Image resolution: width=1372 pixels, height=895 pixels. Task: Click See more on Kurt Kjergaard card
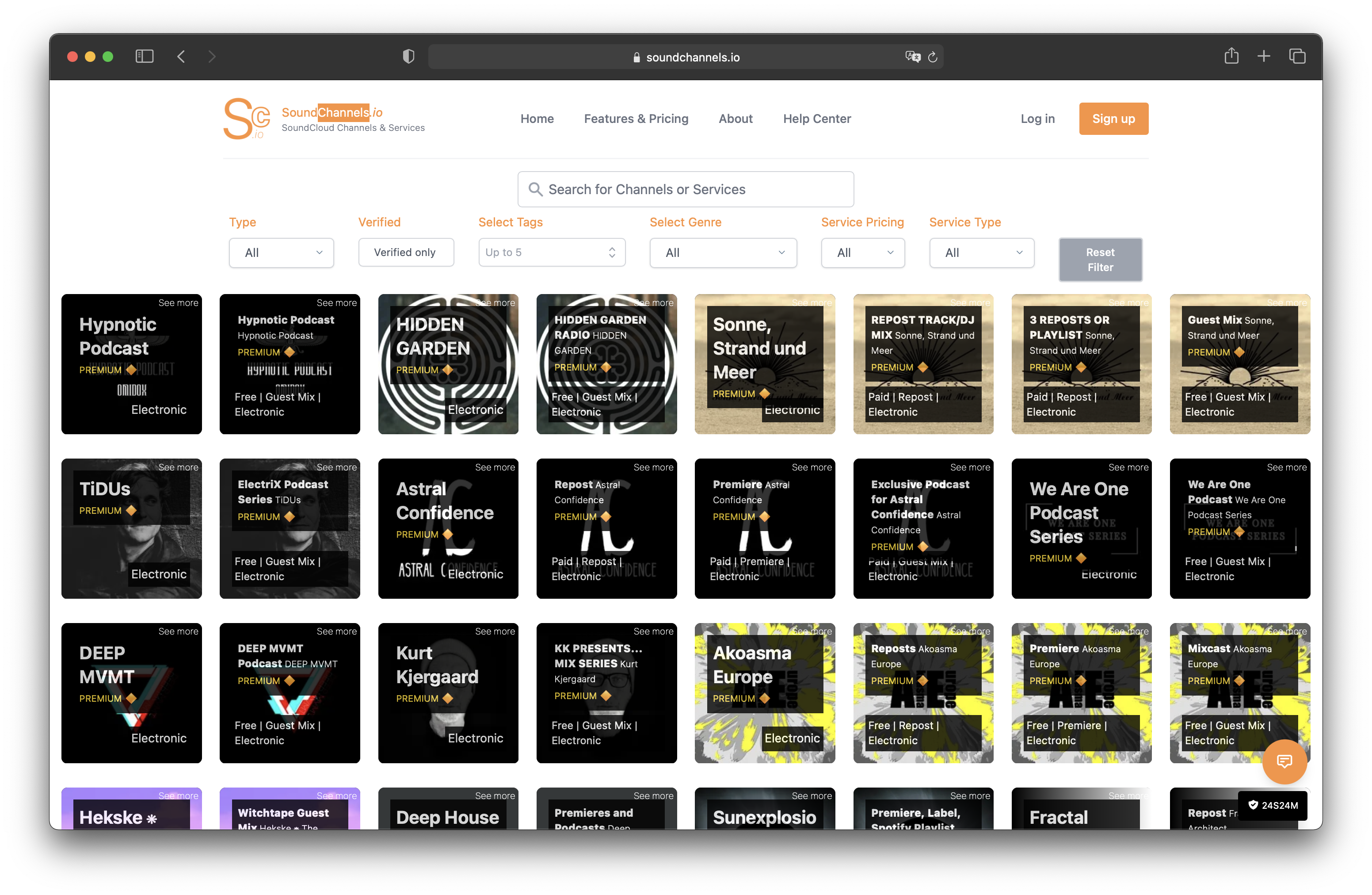coord(495,631)
